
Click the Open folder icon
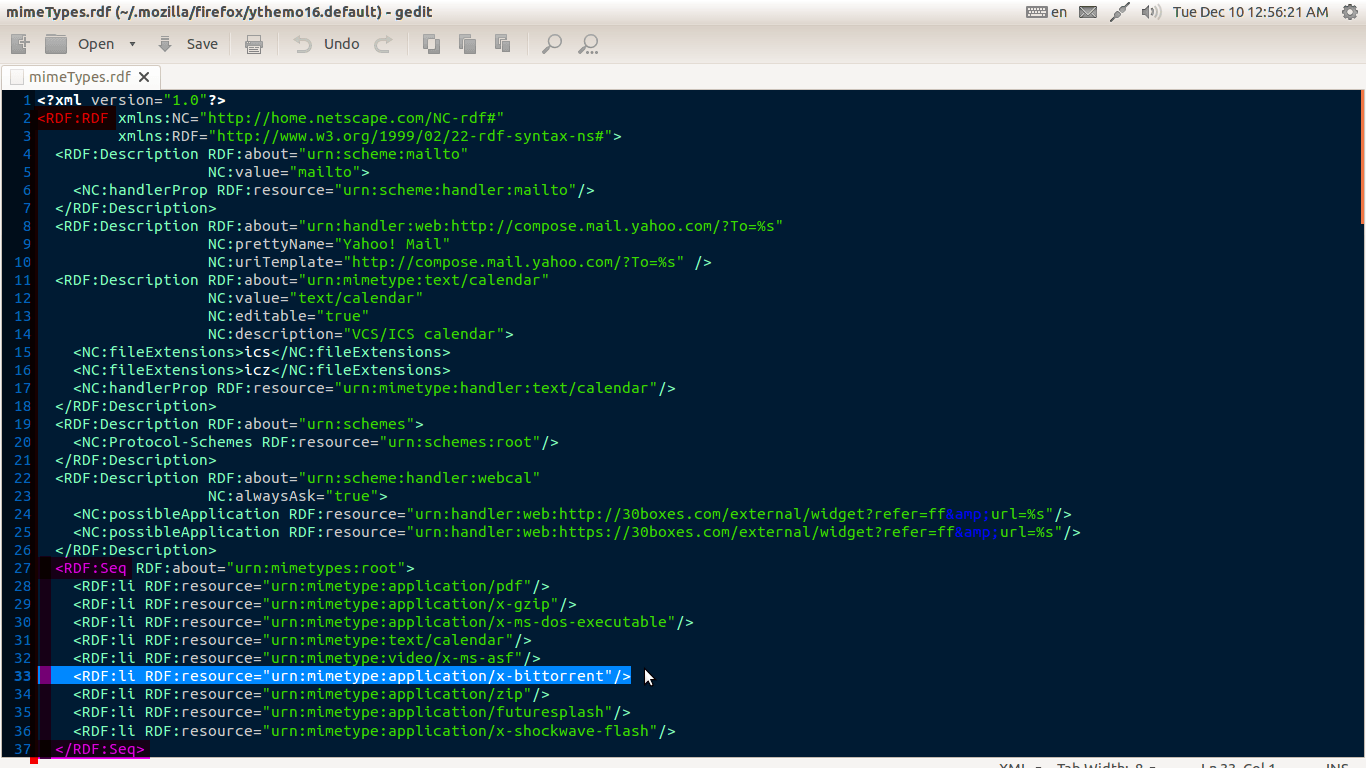56,44
